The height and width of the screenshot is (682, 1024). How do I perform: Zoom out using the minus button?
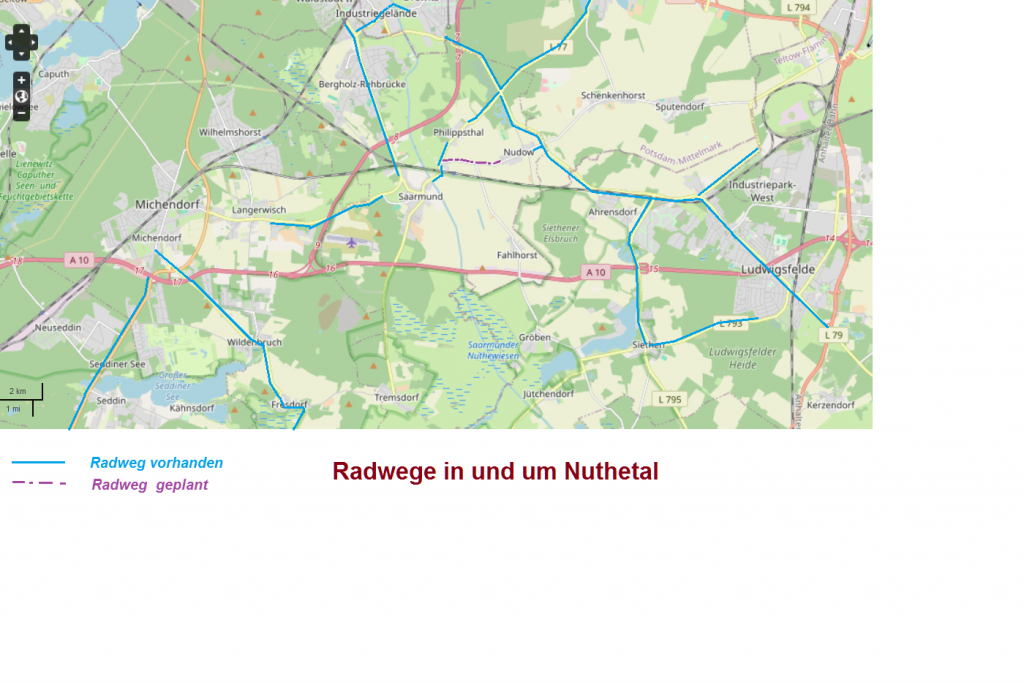(21, 113)
